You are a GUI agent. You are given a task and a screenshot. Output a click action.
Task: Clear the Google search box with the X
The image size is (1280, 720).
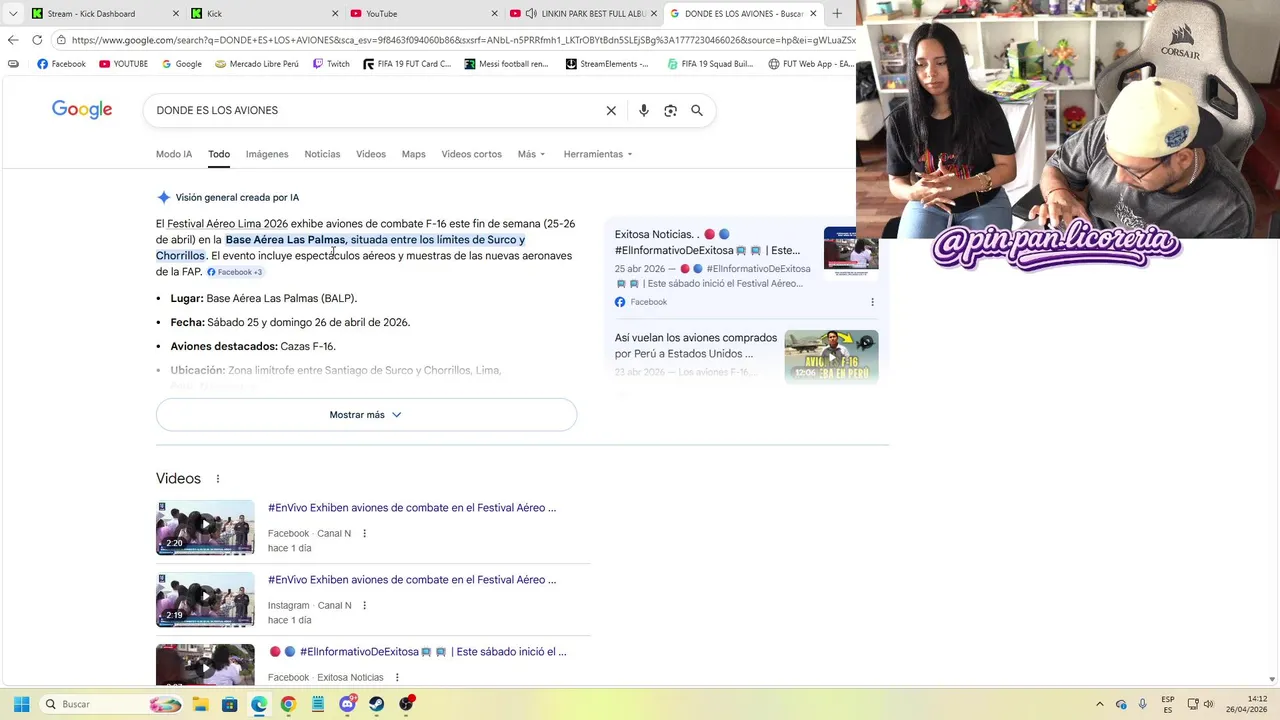611,110
